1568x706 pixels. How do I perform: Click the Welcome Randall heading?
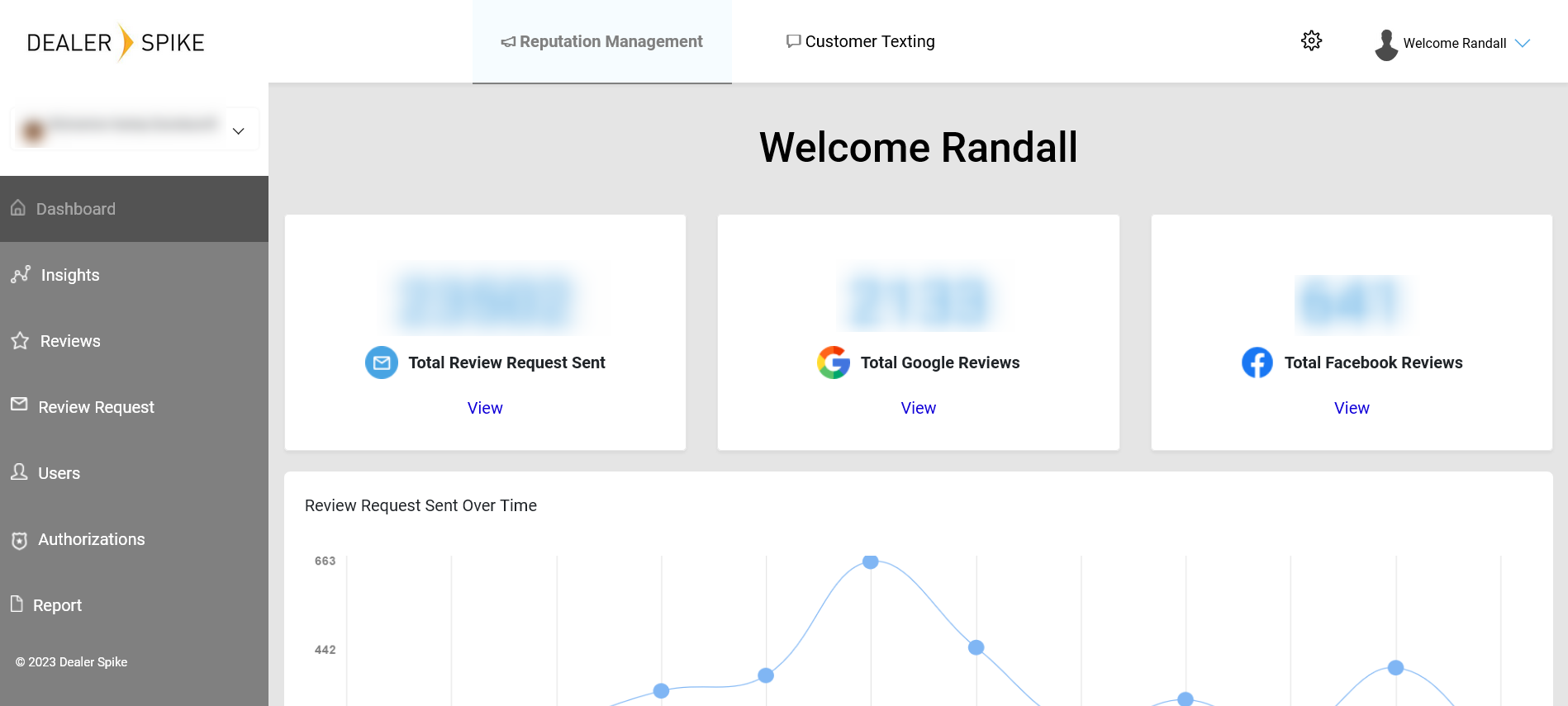[x=919, y=148]
